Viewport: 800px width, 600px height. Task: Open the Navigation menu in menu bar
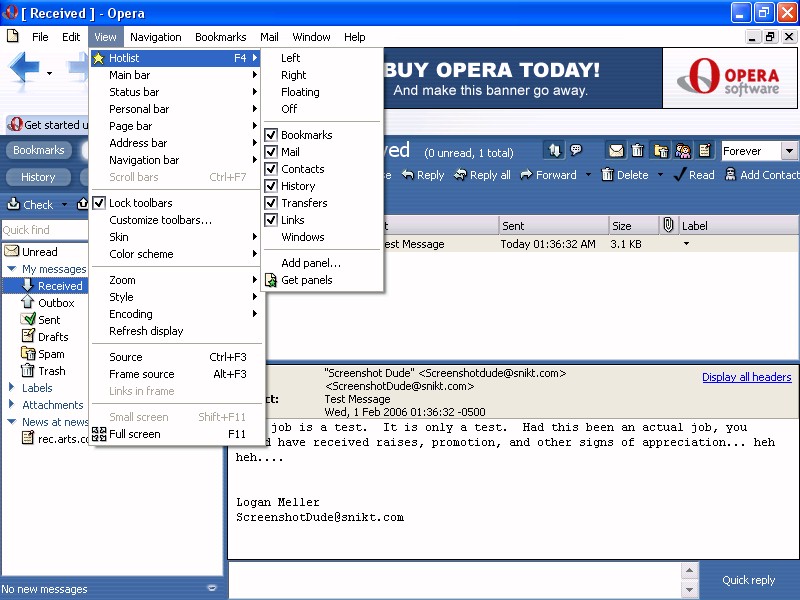155,37
